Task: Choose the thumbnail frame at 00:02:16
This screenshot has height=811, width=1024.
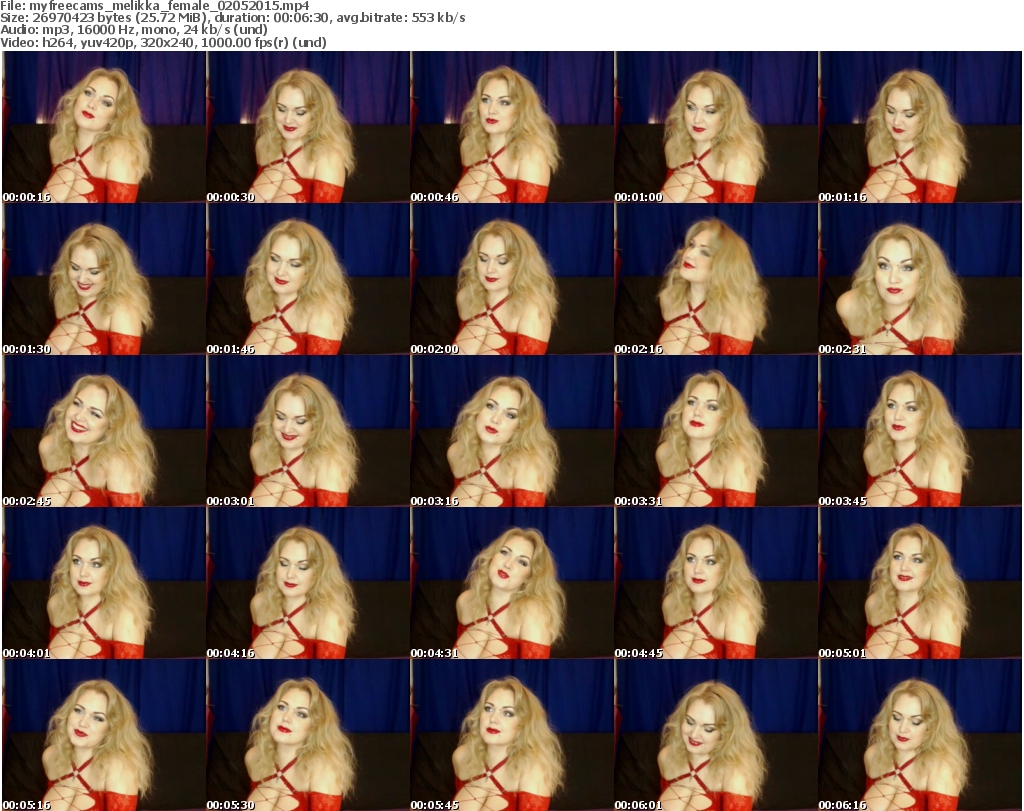Action: [716, 279]
